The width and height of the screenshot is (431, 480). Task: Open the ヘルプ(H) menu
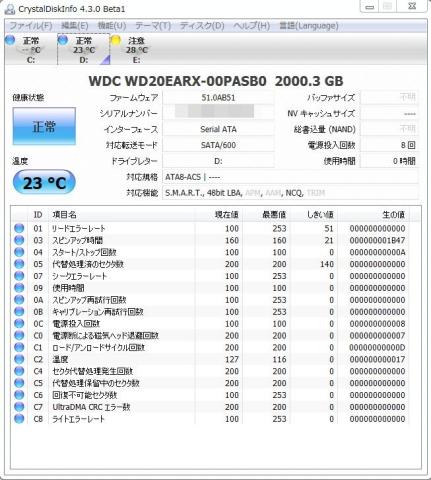[251, 26]
